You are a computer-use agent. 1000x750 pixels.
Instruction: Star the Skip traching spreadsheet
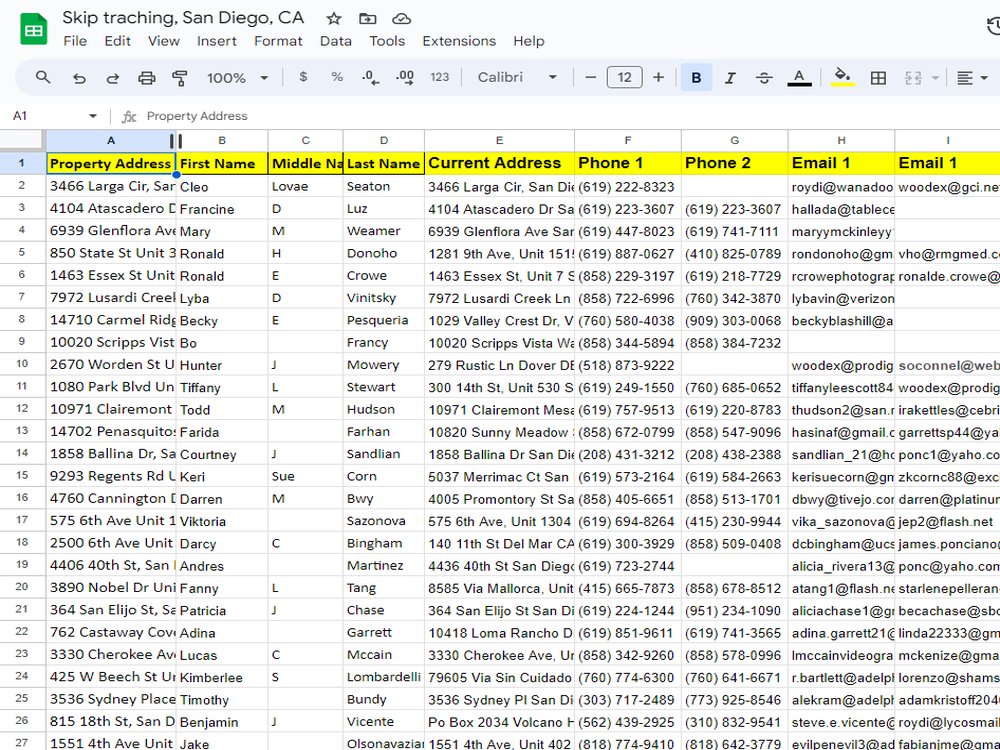(333, 17)
